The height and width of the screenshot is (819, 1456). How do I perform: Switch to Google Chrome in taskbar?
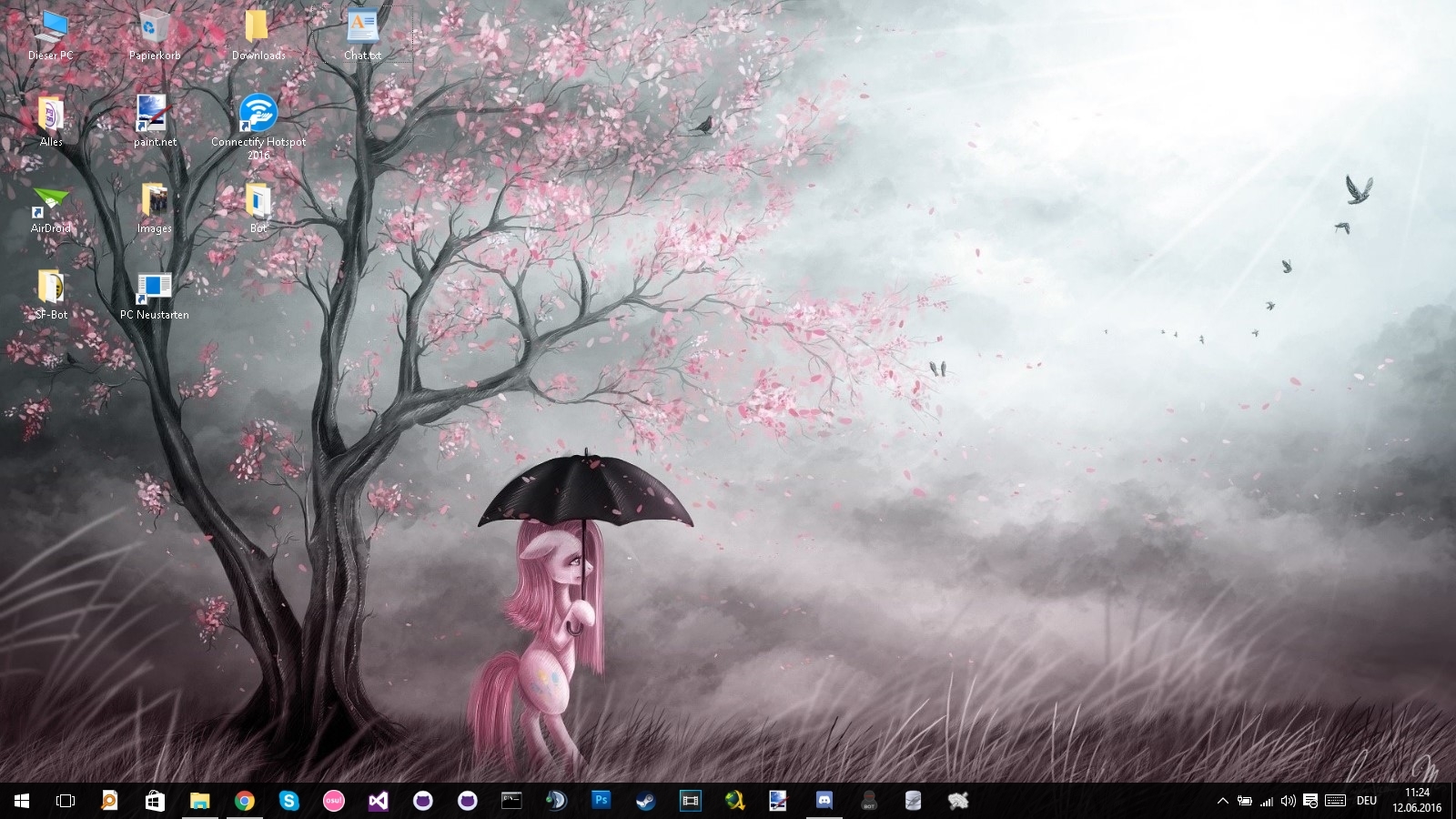[x=244, y=801]
